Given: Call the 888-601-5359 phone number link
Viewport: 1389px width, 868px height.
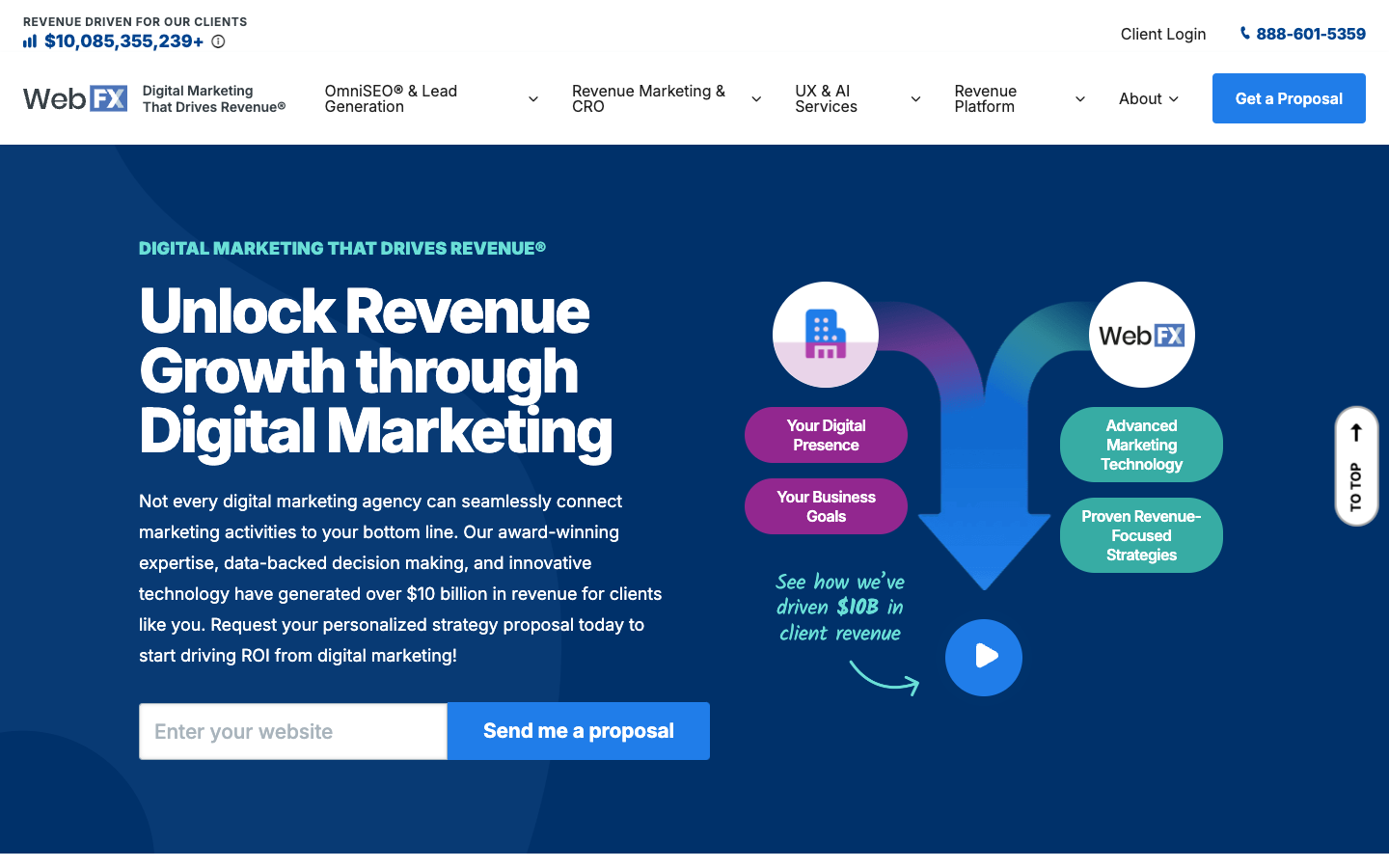Looking at the screenshot, I should coord(1302,34).
